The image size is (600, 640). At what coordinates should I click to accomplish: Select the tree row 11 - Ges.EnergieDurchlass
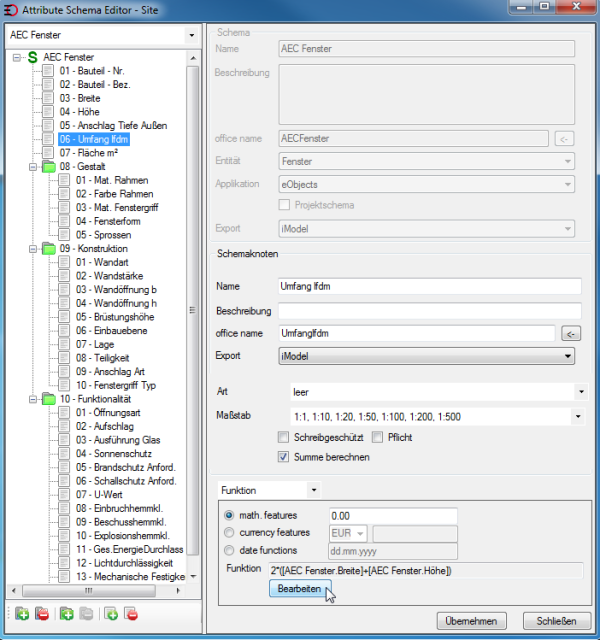pos(129,549)
